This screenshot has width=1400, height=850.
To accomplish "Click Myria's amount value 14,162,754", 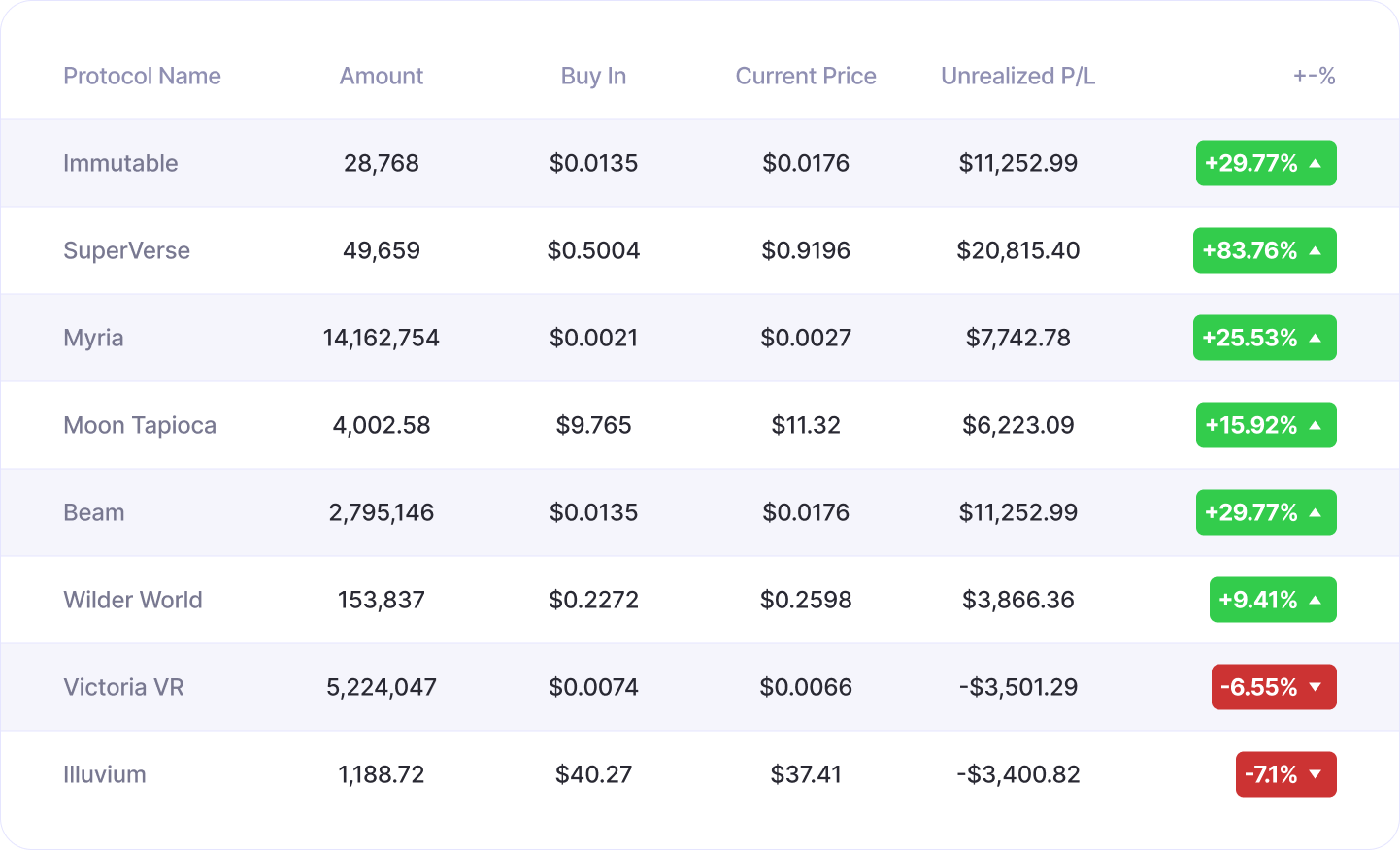I will [x=382, y=338].
